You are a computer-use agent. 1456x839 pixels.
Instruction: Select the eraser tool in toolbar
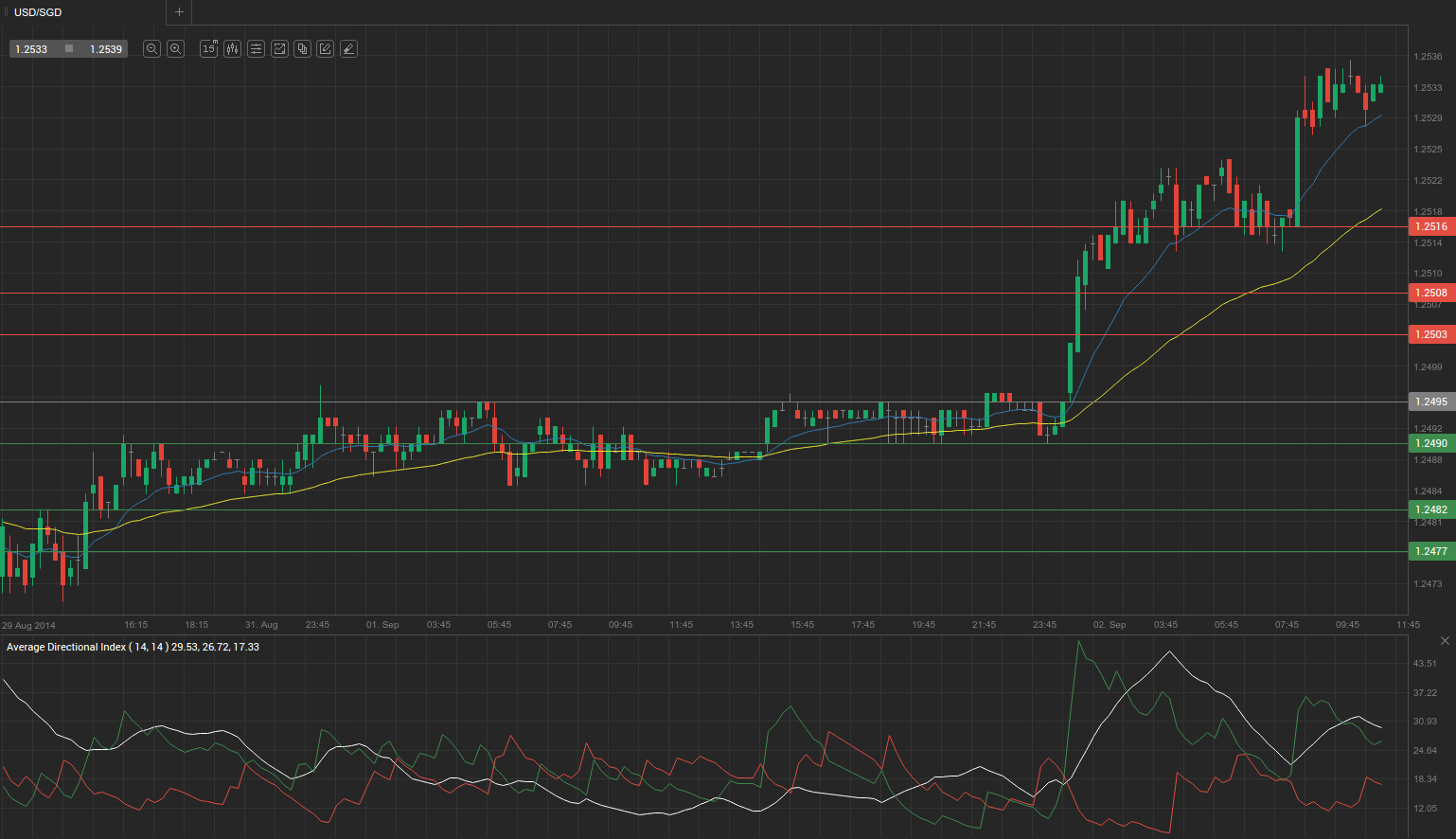[x=348, y=49]
